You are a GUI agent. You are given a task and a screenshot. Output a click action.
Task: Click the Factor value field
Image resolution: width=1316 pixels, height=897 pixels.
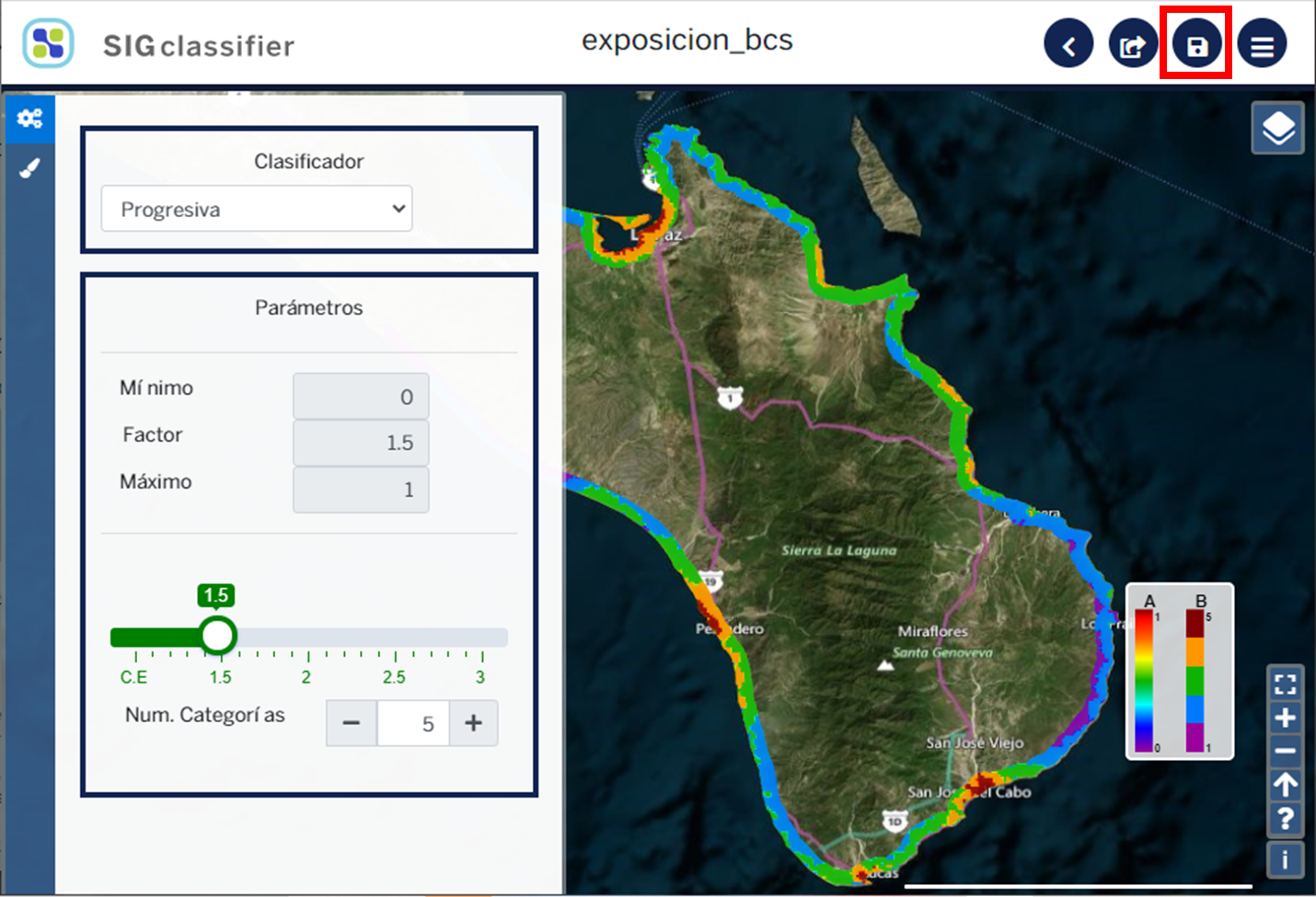point(361,443)
